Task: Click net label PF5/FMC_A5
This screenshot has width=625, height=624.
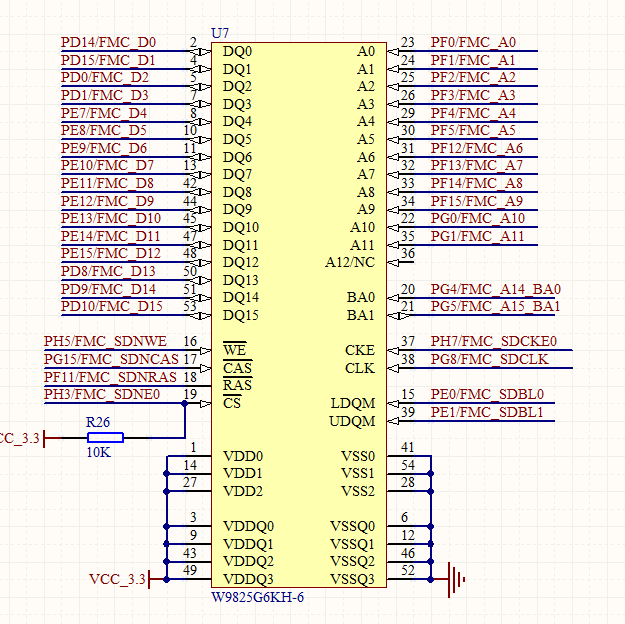Action: [473, 130]
